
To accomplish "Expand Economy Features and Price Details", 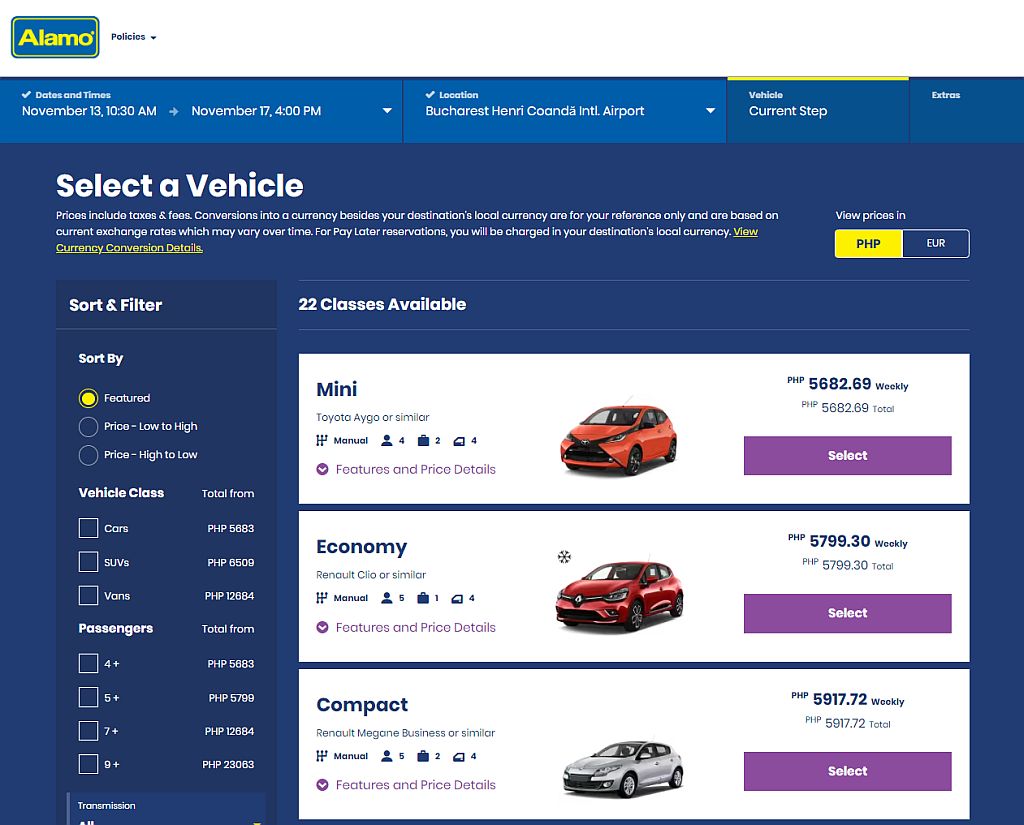I will point(406,627).
